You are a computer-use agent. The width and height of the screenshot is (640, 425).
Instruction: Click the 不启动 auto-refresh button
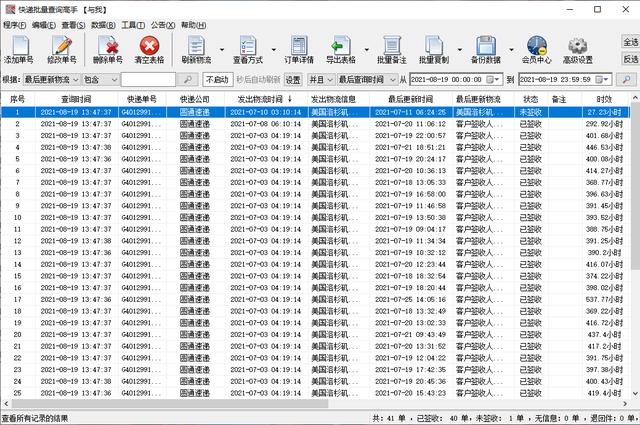[217, 79]
